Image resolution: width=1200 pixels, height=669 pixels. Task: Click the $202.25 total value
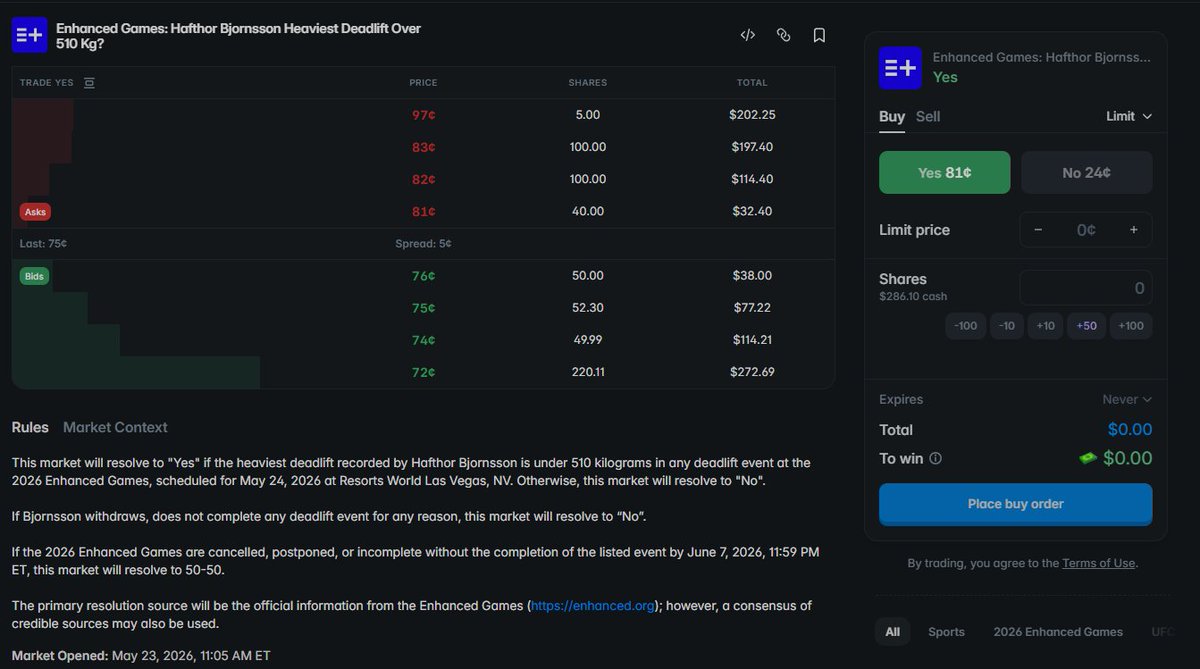752,115
